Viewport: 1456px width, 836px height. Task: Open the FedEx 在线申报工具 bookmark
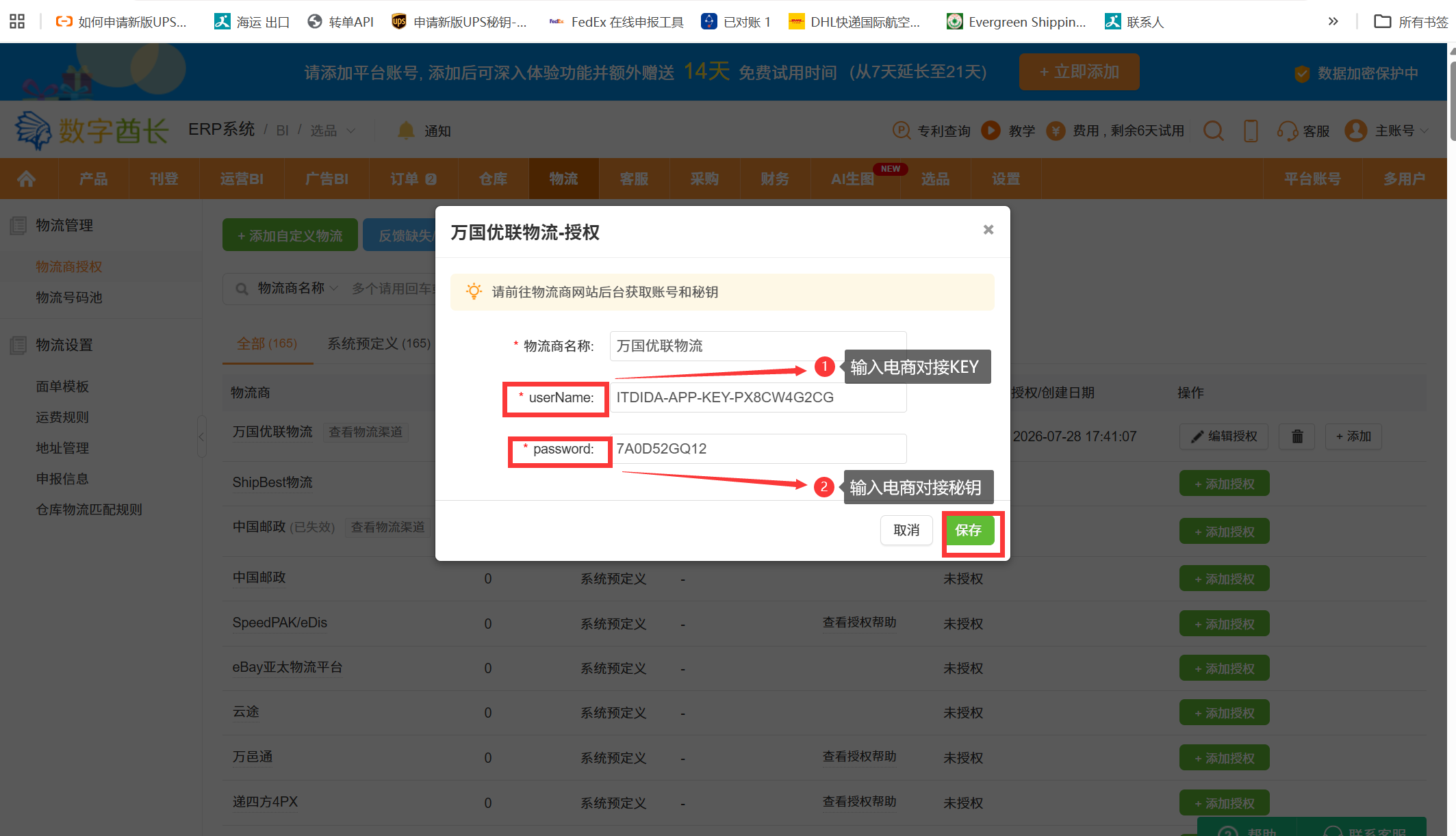(x=616, y=22)
